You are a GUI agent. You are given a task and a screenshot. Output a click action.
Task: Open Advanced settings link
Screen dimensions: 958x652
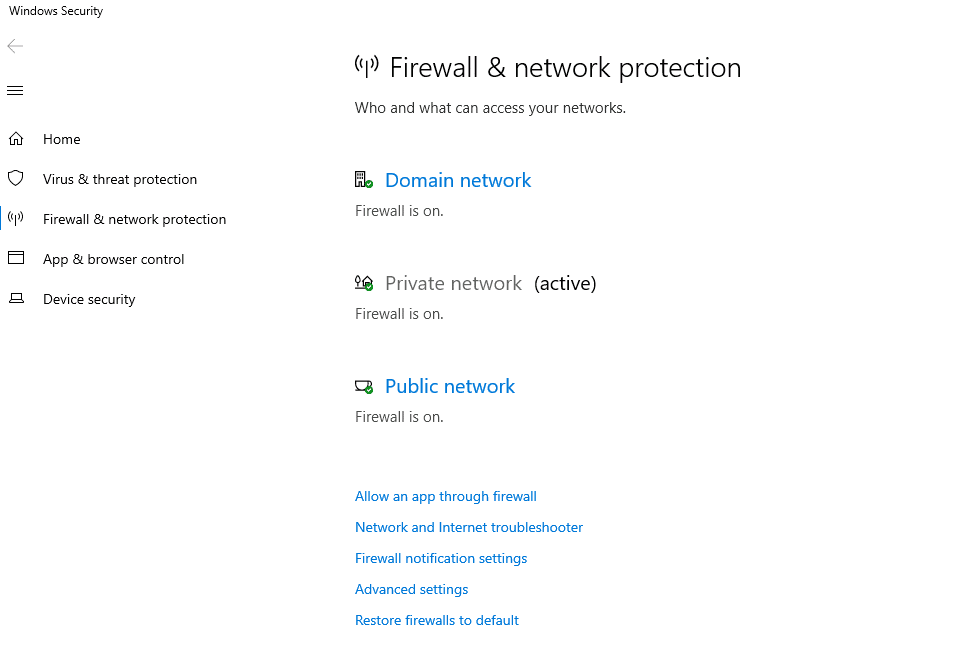click(412, 589)
